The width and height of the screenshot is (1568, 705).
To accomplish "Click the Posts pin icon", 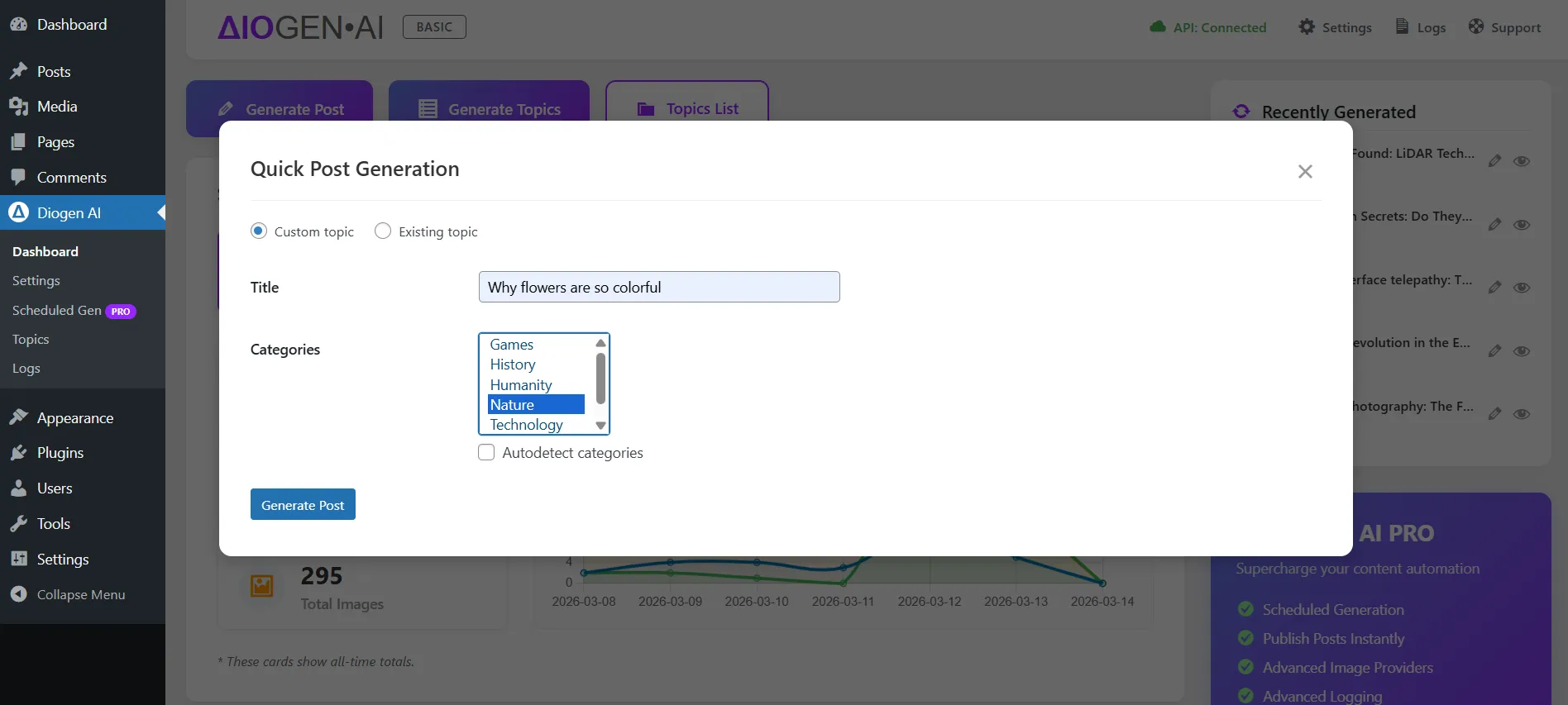I will click(18, 71).
